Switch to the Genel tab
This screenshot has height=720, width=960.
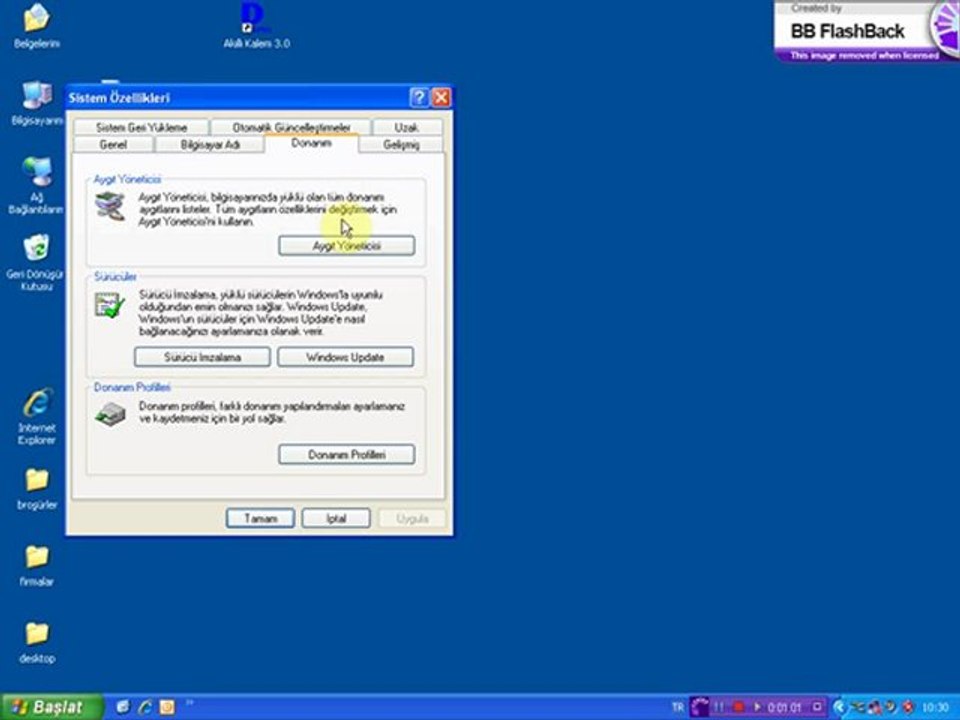click(113, 144)
